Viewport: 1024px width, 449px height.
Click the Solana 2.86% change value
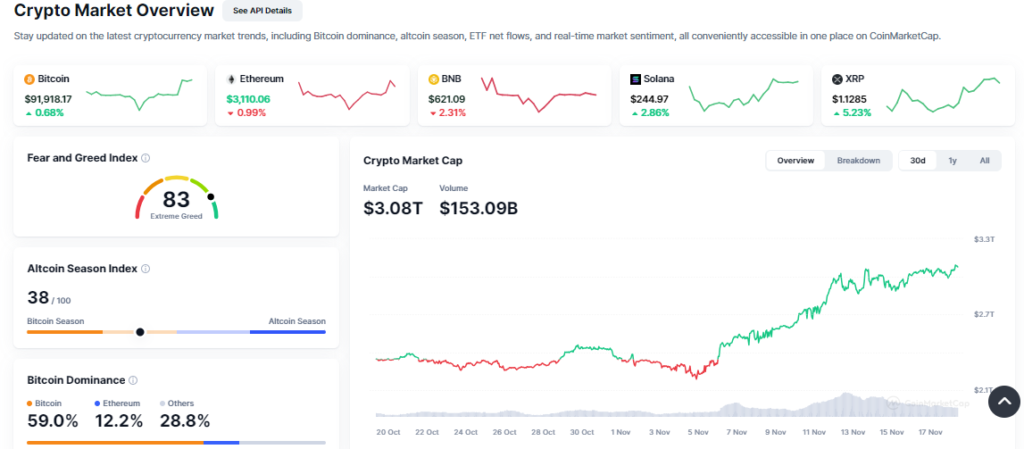point(650,113)
